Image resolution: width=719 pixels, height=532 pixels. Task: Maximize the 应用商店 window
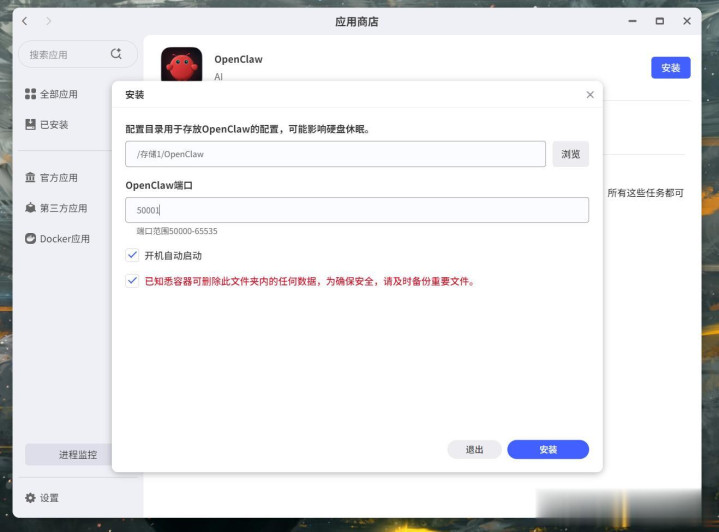[x=659, y=21]
